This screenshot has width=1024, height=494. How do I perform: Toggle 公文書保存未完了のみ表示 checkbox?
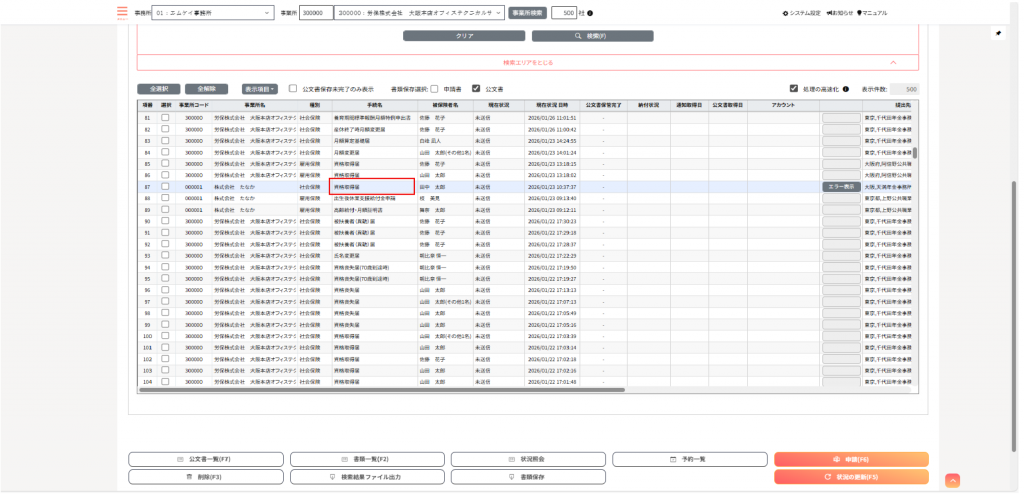point(293,88)
